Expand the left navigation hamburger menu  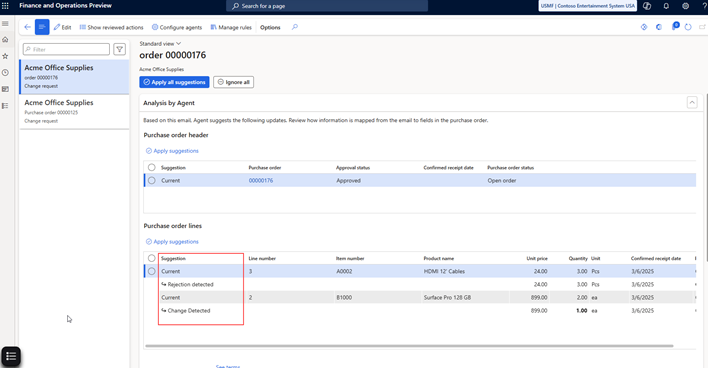click(x=5, y=23)
